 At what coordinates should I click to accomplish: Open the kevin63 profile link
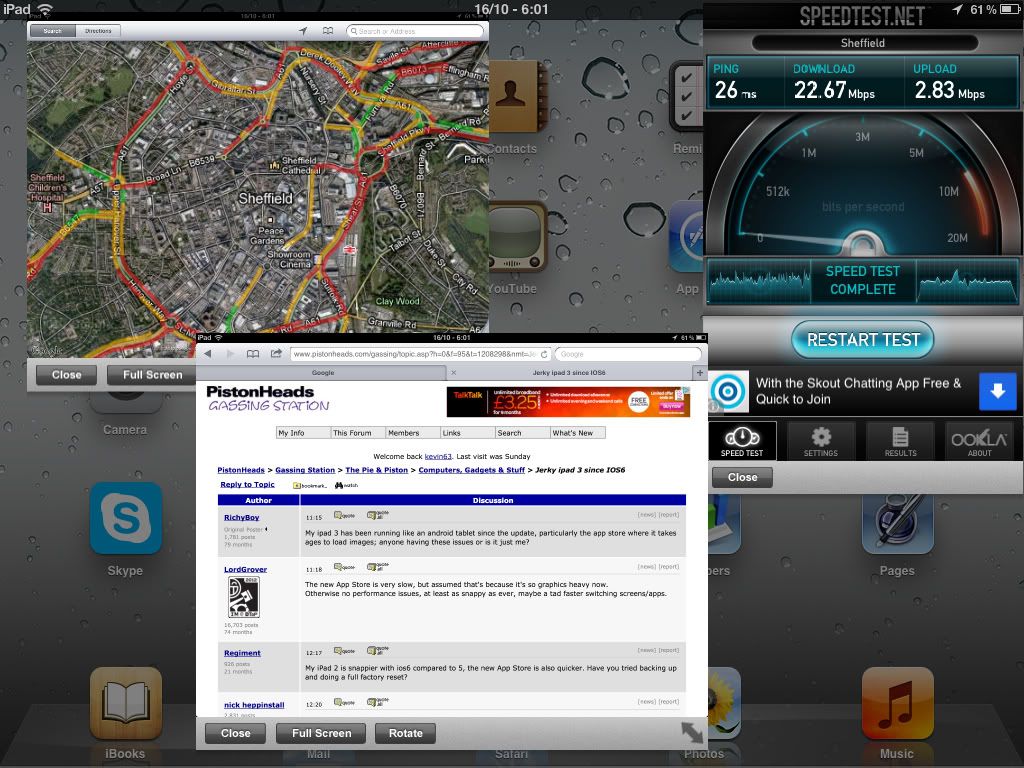(438, 456)
